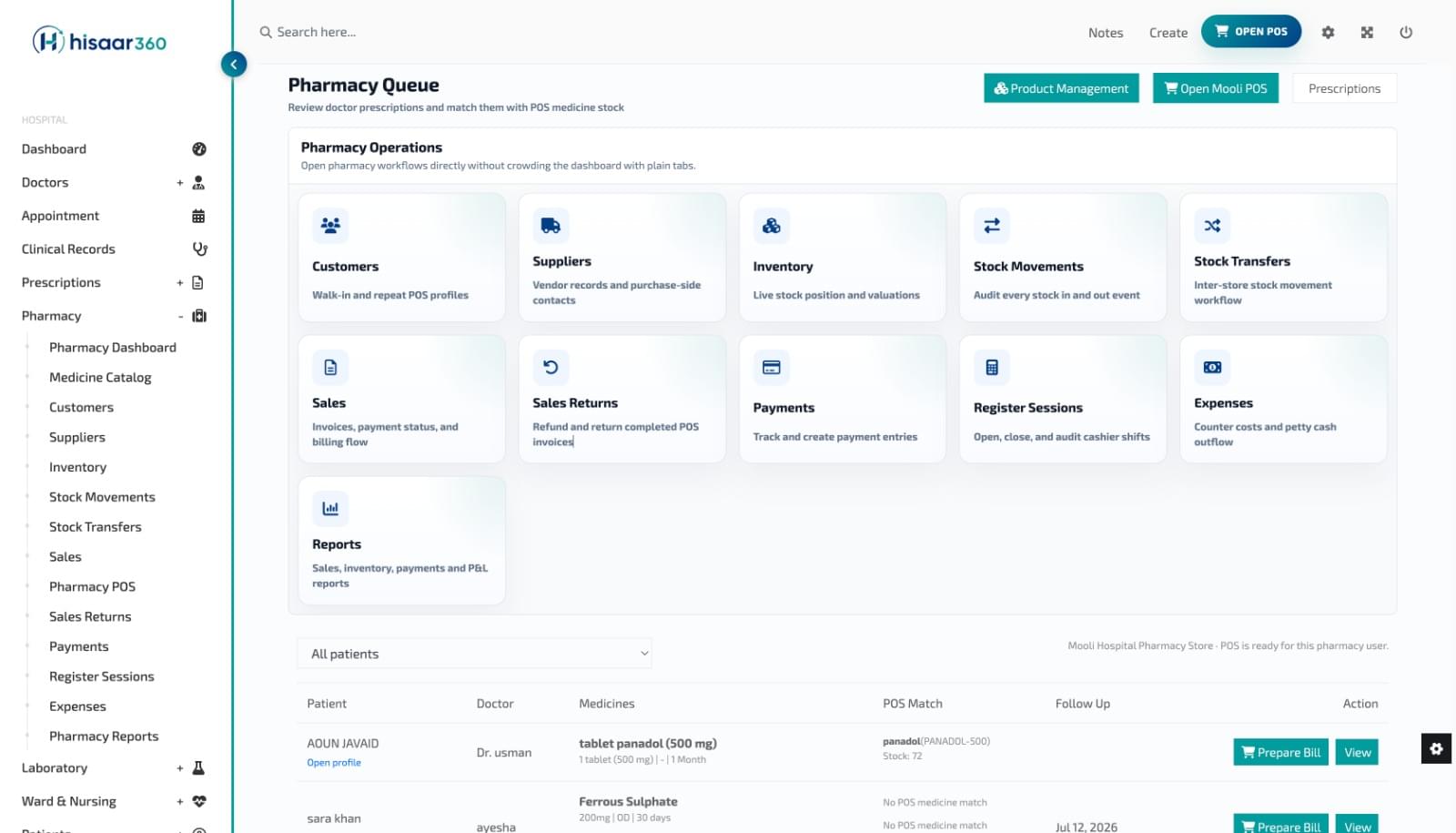Image resolution: width=1456 pixels, height=833 pixels.
Task: Click the Reports card chart icon
Action: point(330,508)
